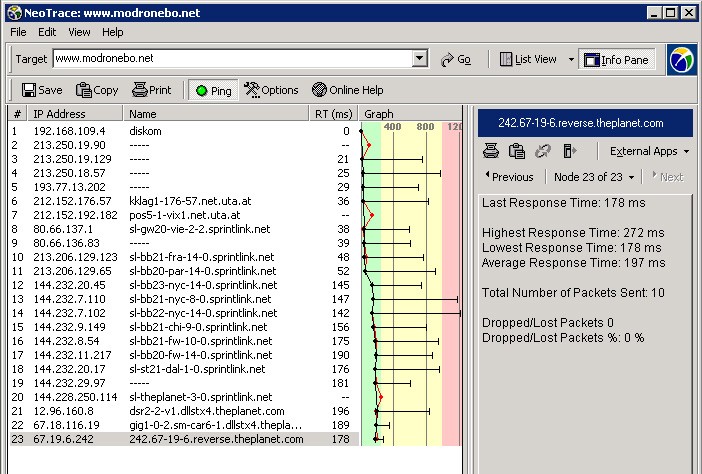Open the View menu

(x=79, y=32)
